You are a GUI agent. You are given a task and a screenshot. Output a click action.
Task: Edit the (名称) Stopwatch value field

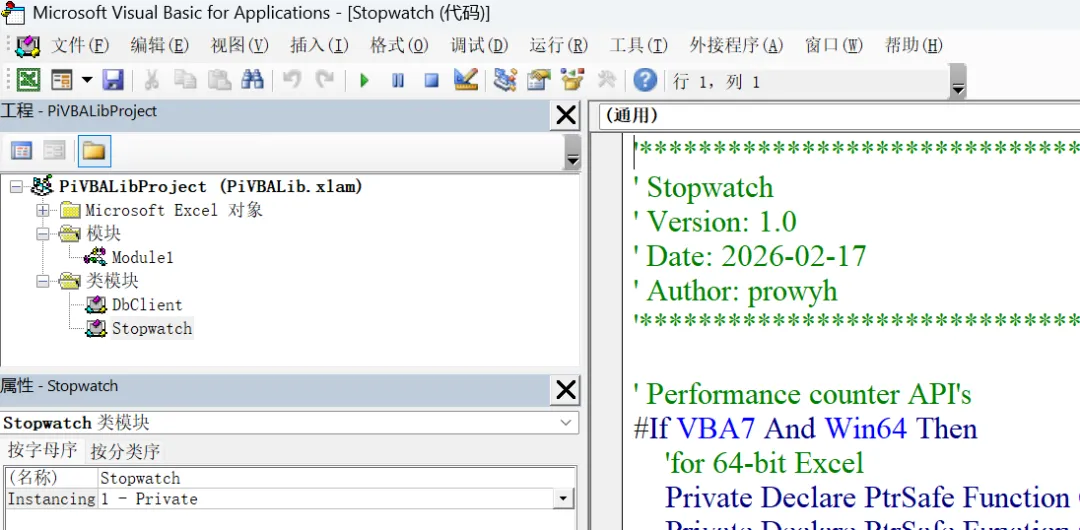(x=336, y=478)
